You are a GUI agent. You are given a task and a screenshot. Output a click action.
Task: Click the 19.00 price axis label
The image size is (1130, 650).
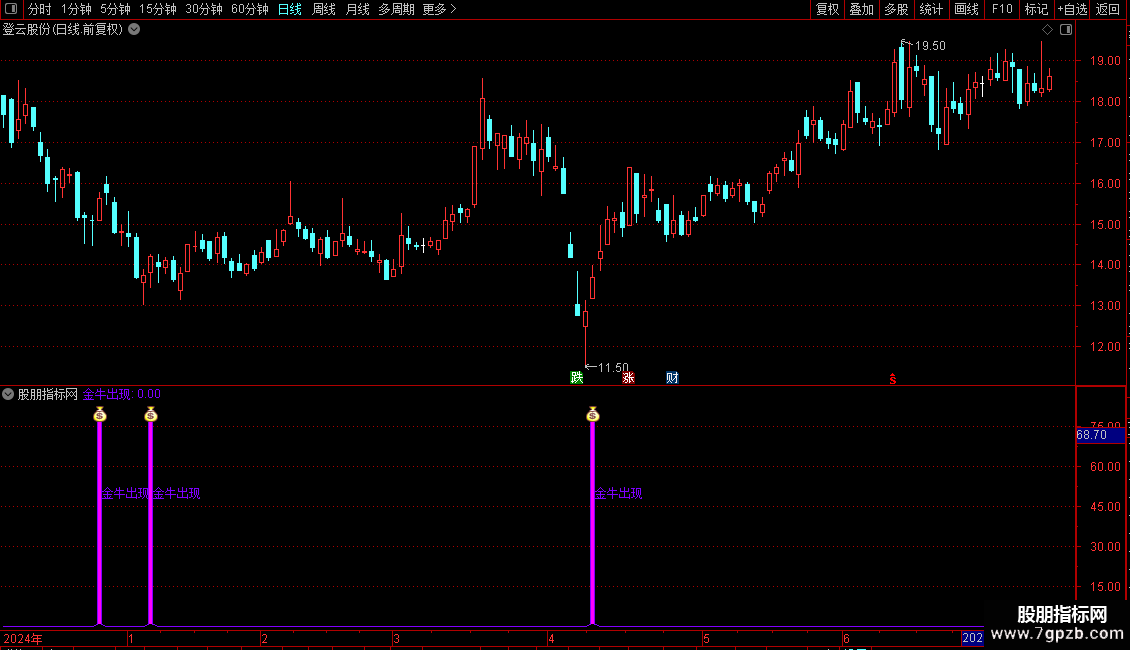tap(1105, 61)
